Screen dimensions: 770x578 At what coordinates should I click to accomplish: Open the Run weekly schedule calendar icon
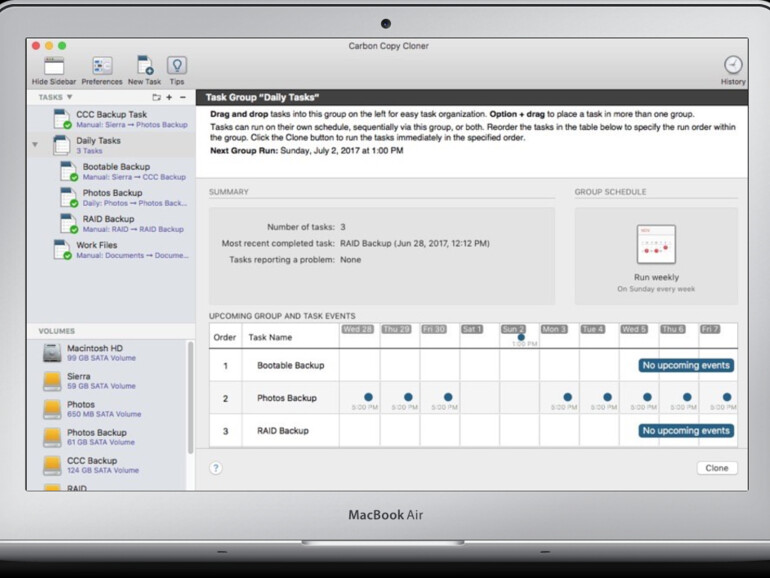pyautogui.click(x=656, y=244)
